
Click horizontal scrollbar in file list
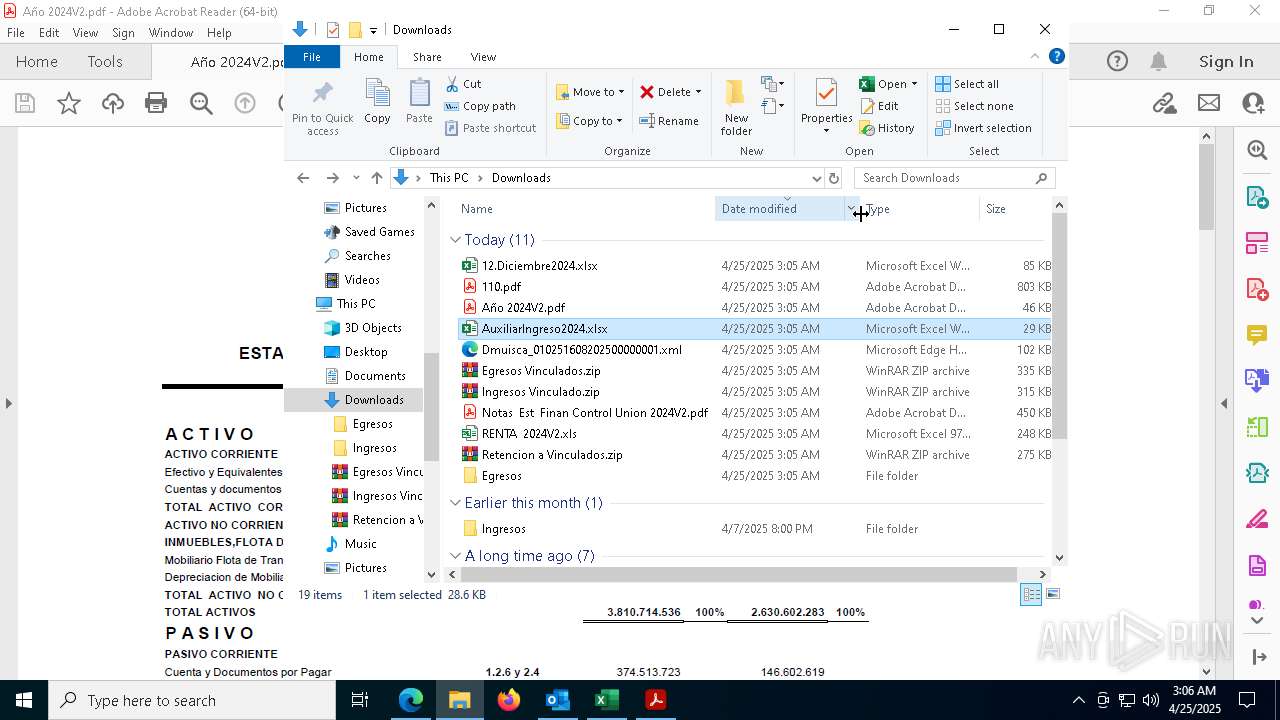pyautogui.click(x=739, y=575)
